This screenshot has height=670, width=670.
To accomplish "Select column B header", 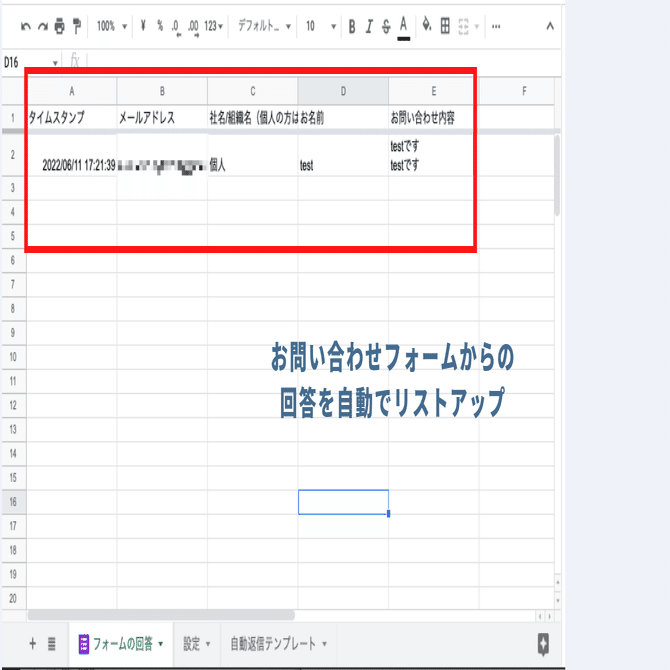I will 162,91.
